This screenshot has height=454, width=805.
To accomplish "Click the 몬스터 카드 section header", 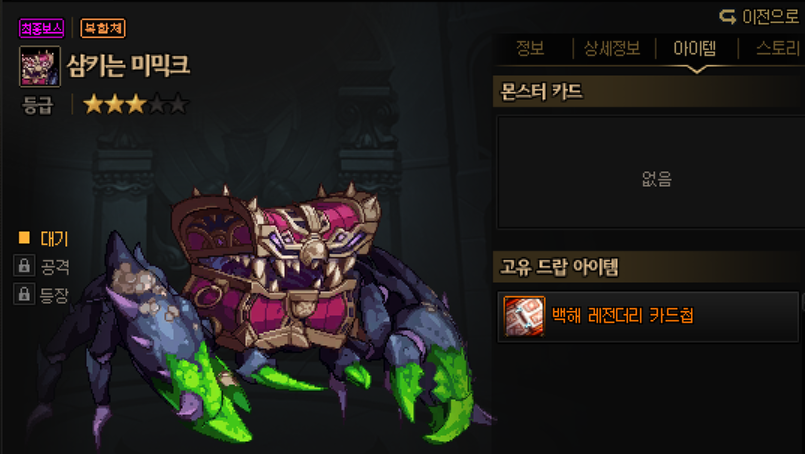I will click(x=649, y=92).
